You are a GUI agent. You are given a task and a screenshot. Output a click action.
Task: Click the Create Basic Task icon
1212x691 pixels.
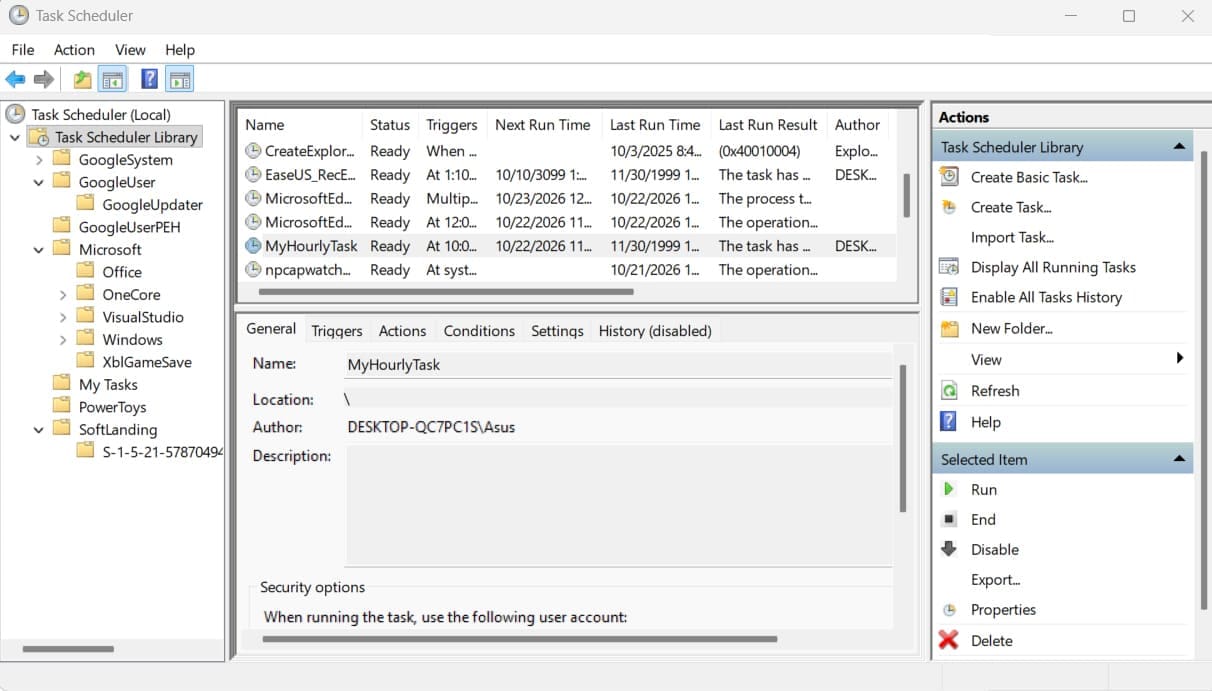point(949,177)
